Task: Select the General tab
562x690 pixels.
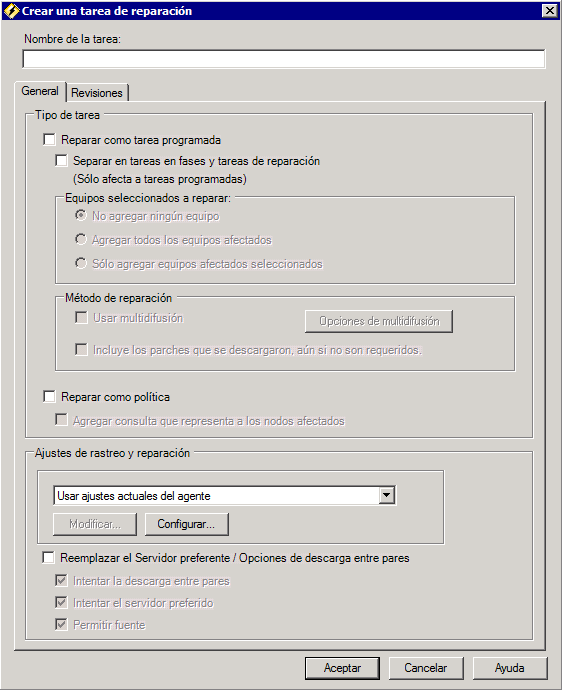Action: click(x=40, y=91)
